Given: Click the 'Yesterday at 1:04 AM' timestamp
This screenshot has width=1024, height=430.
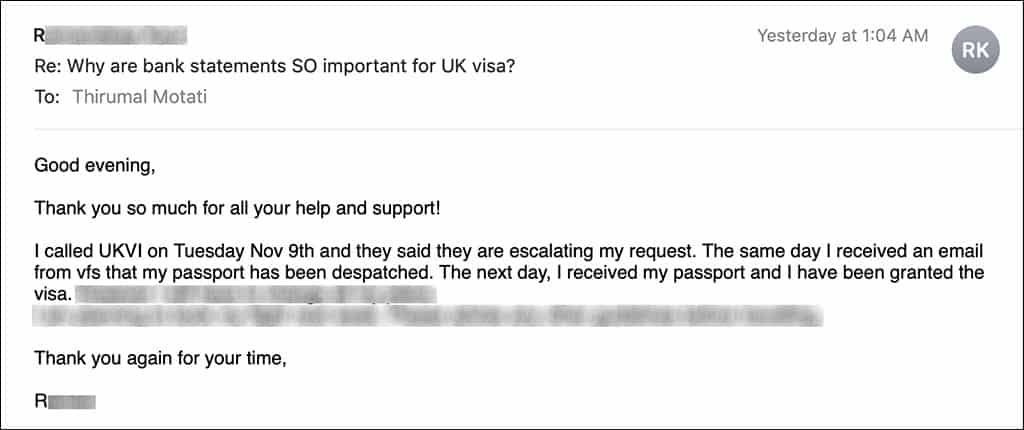Looking at the screenshot, I should [x=842, y=35].
